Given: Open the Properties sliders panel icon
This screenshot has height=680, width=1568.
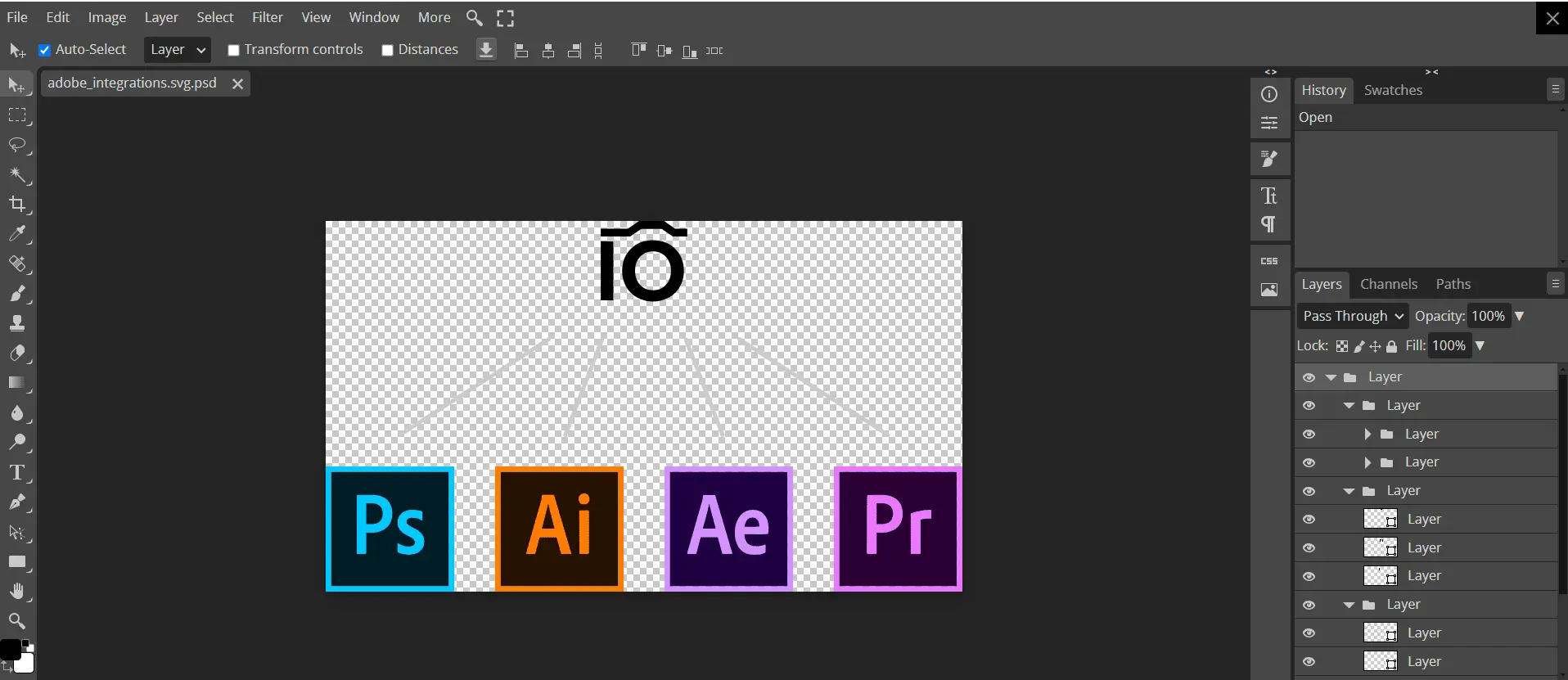Looking at the screenshot, I should tap(1269, 124).
